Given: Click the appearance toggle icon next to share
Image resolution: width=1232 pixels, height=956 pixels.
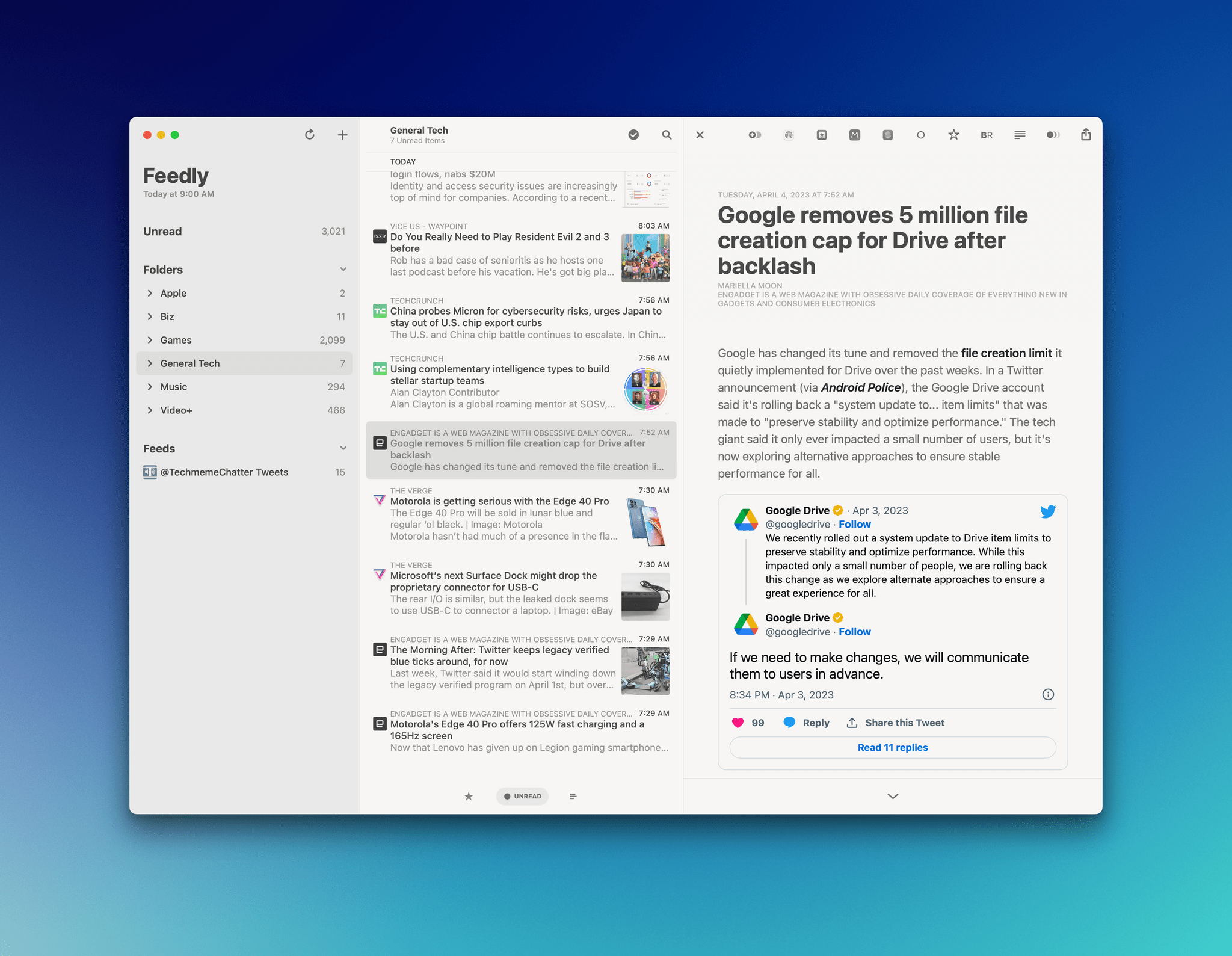Looking at the screenshot, I should (1053, 135).
